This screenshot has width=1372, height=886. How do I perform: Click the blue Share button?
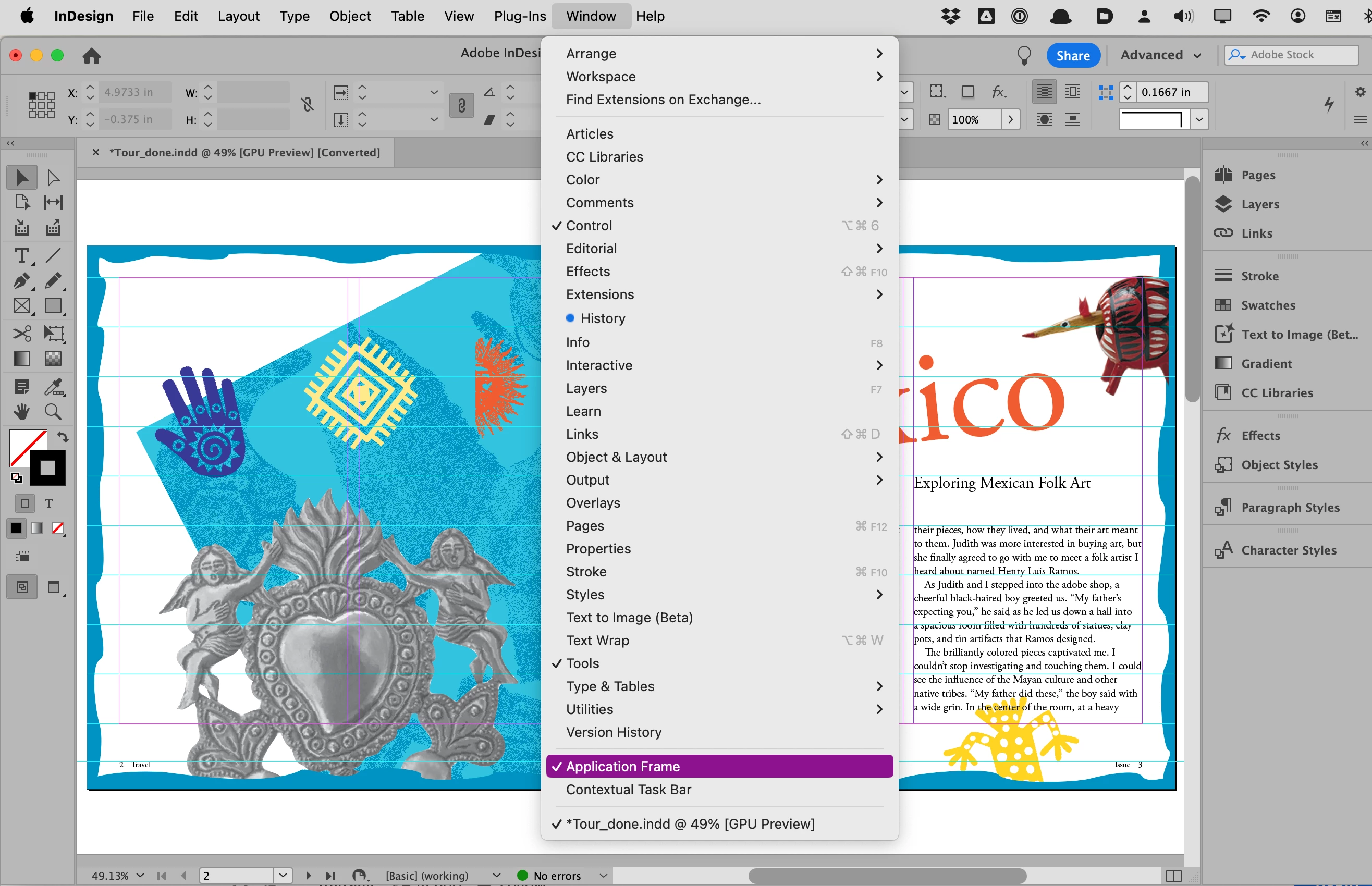(x=1073, y=55)
